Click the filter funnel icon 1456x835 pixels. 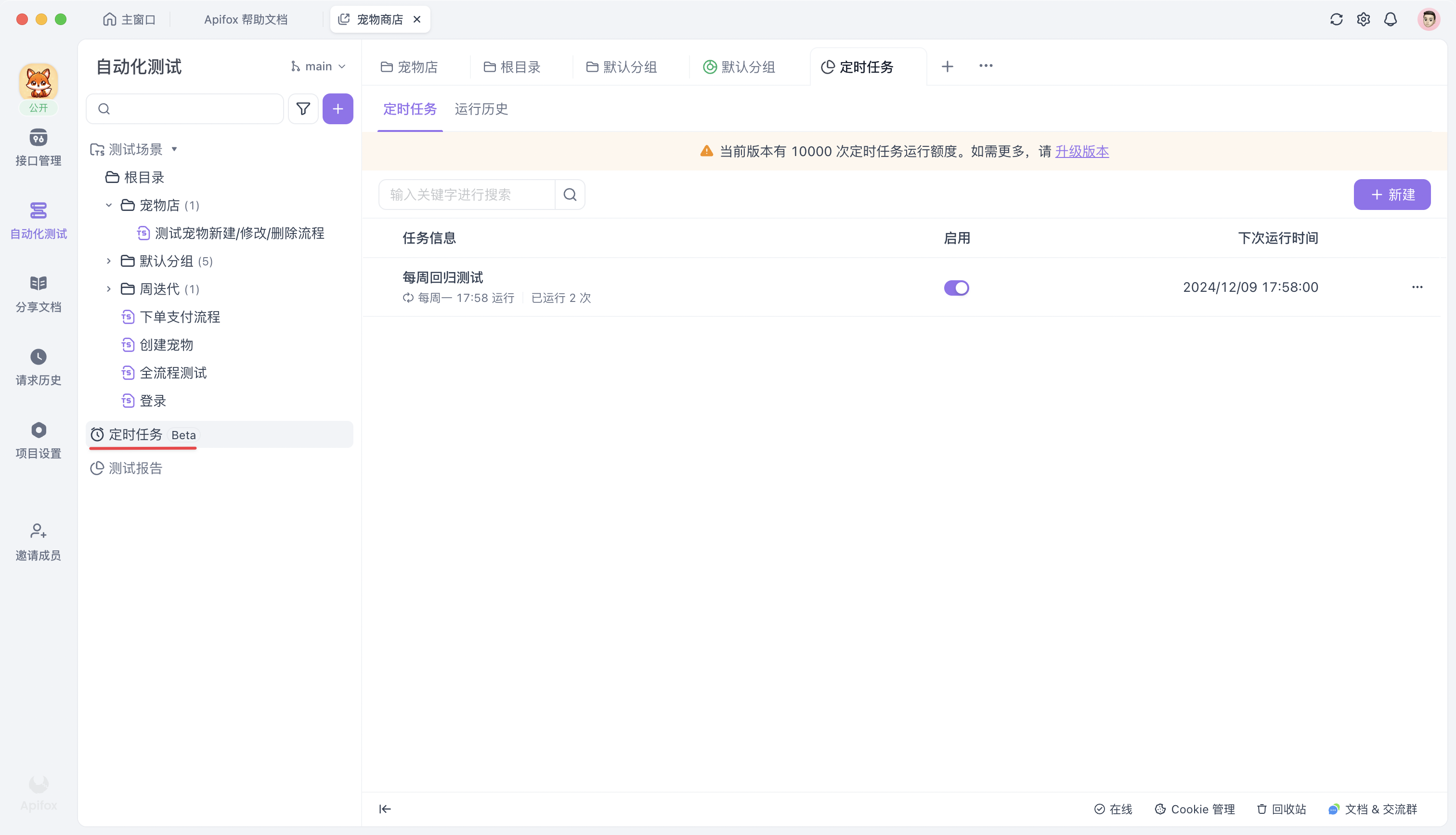(303, 108)
